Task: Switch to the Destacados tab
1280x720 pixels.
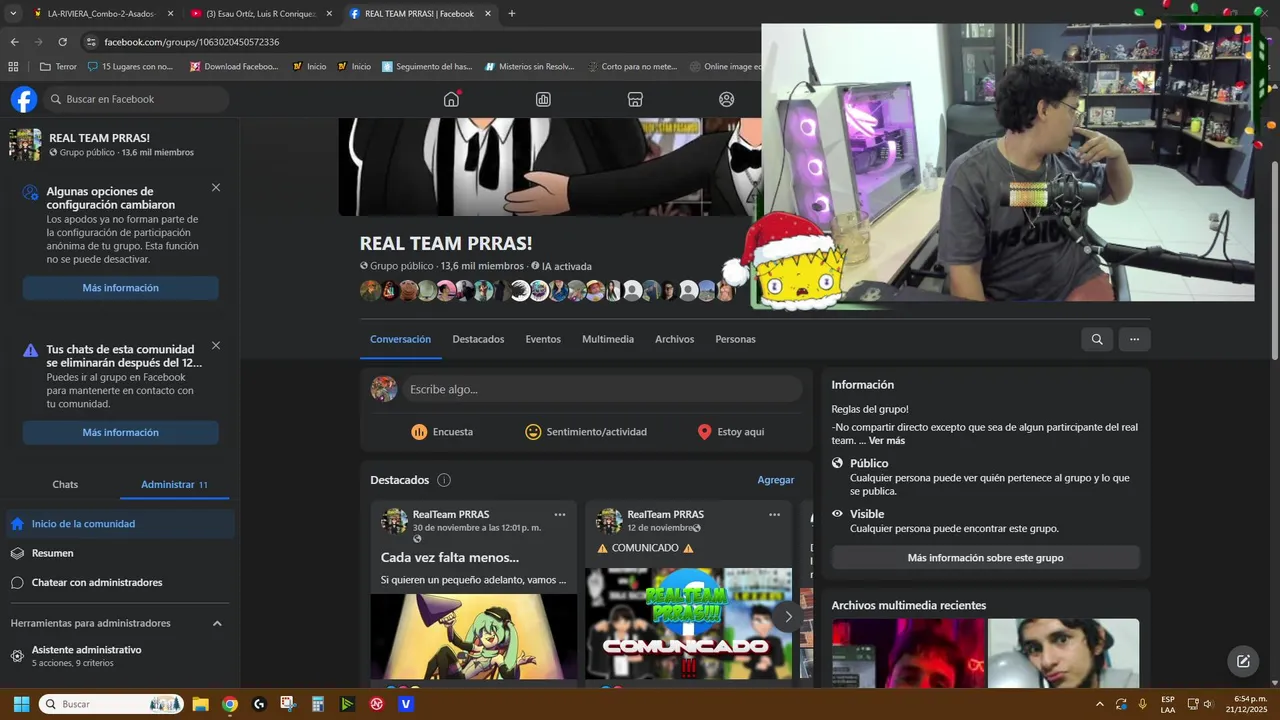Action: [x=478, y=339]
